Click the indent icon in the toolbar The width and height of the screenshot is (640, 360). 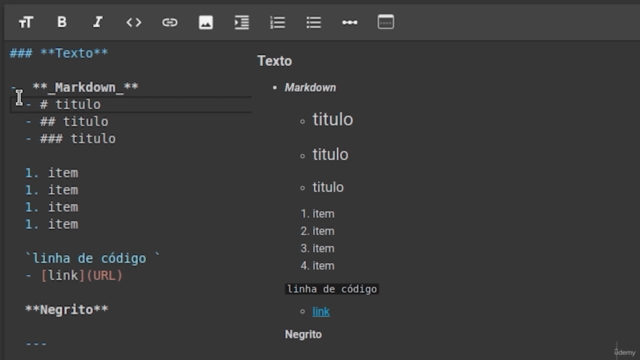pos(242,22)
